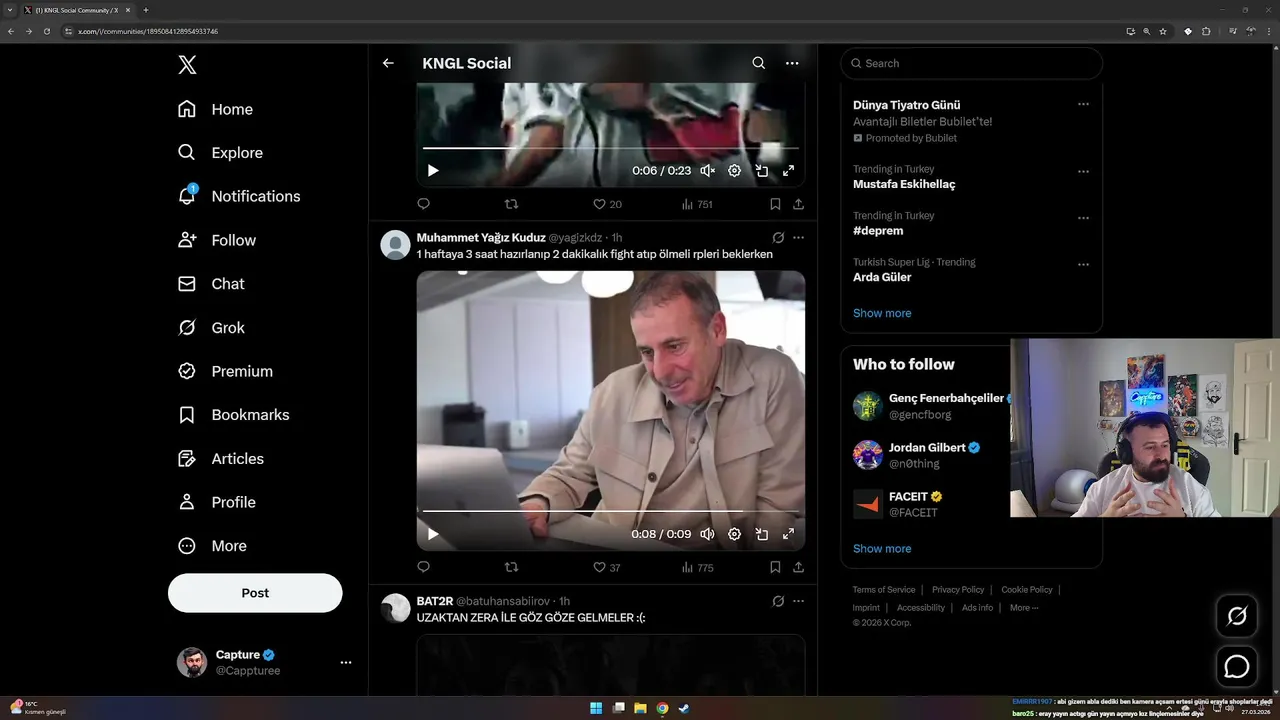Image resolution: width=1280 pixels, height=720 pixels.
Task: Open account menu dots next to Capture
Action: point(345,662)
